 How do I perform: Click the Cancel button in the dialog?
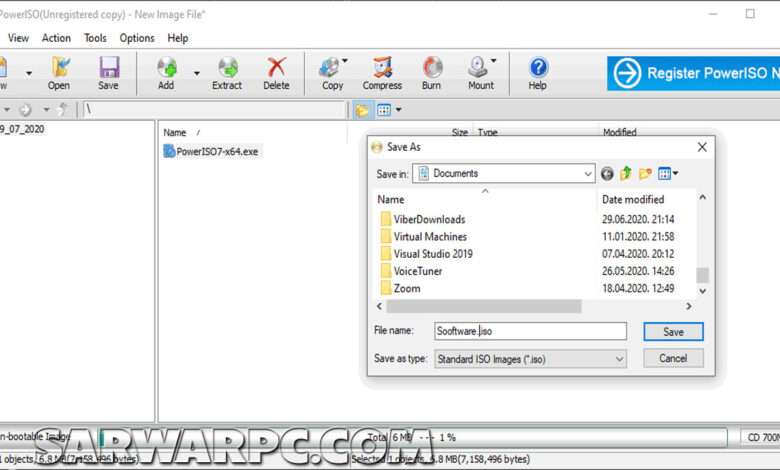(674, 358)
